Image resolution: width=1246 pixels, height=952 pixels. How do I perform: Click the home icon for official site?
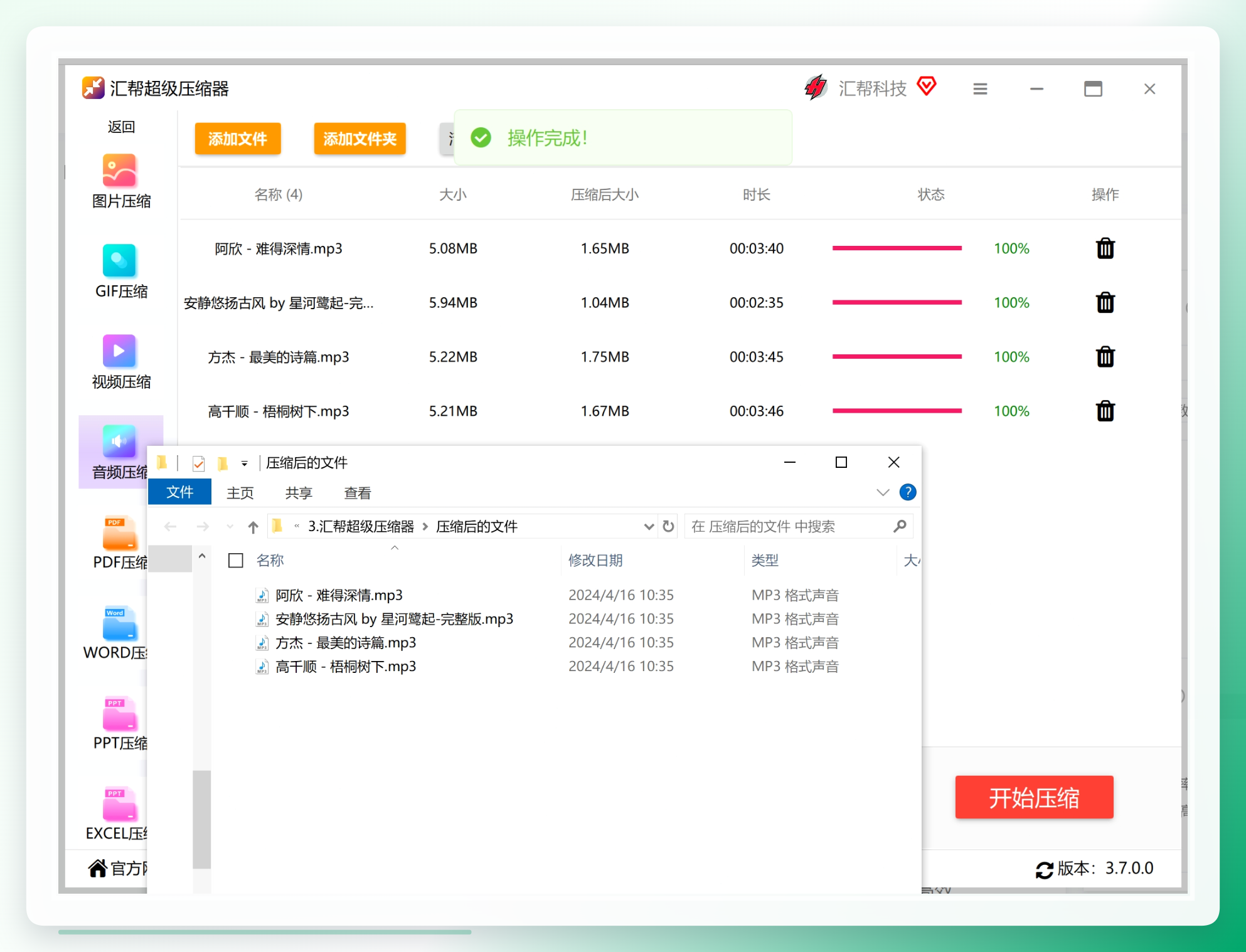[97, 868]
